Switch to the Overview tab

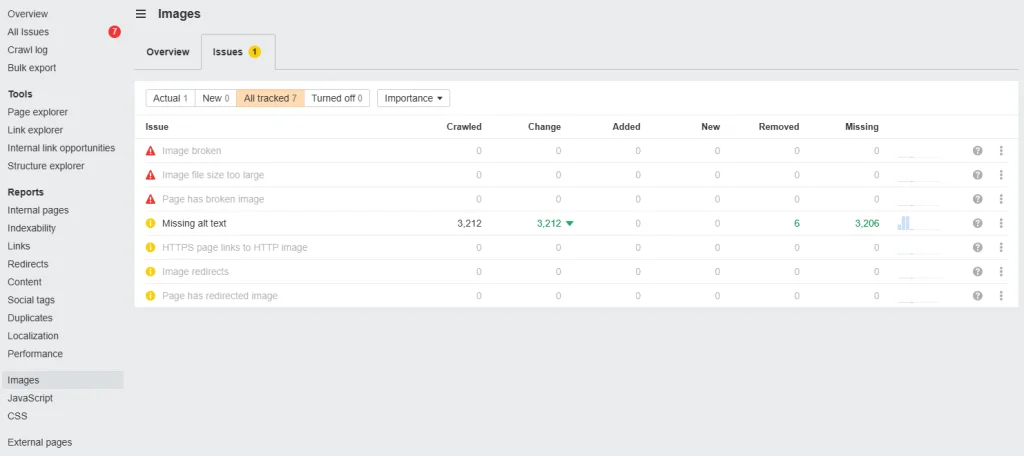(167, 51)
